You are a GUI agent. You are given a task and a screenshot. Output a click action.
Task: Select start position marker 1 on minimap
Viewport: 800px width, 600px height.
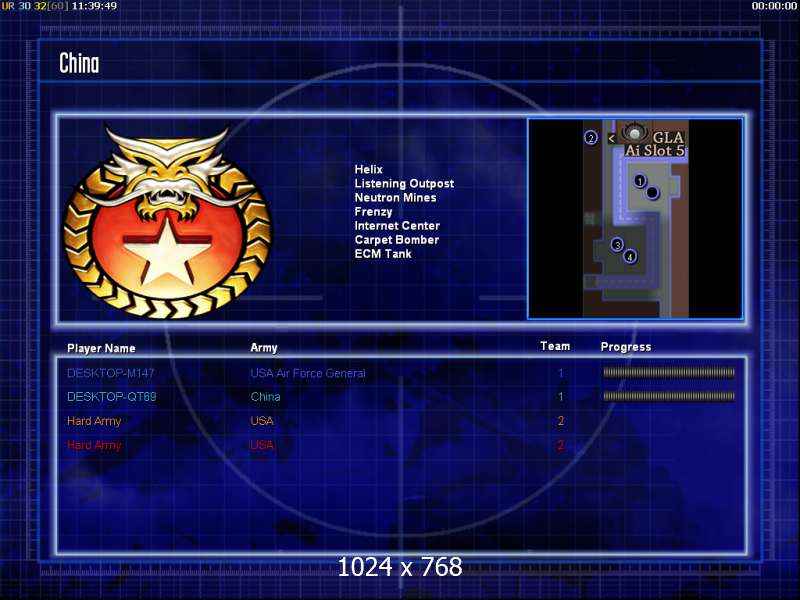pyautogui.click(x=639, y=181)
